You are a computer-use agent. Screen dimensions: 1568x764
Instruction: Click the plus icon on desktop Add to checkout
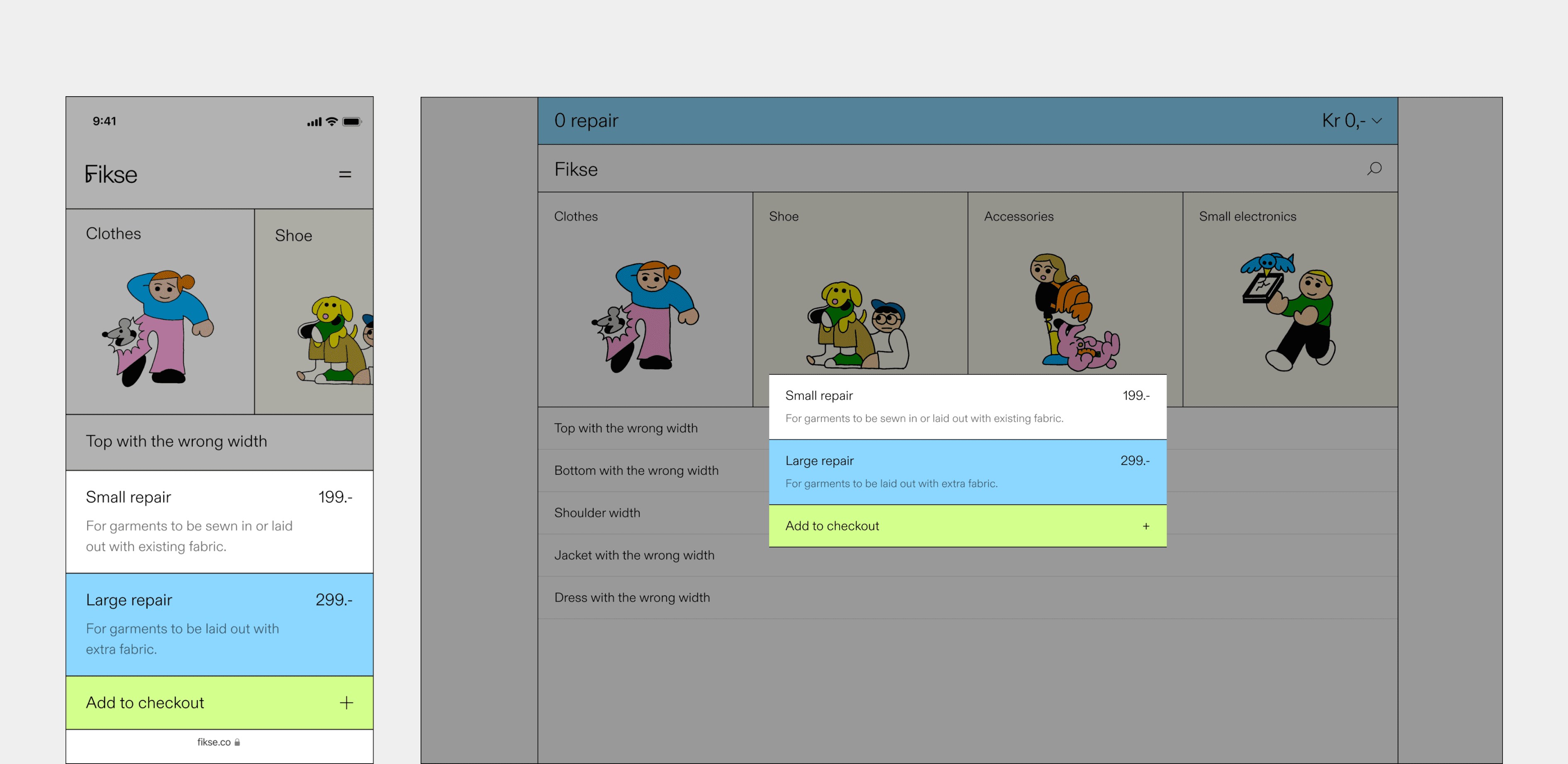coord(1146,526)
